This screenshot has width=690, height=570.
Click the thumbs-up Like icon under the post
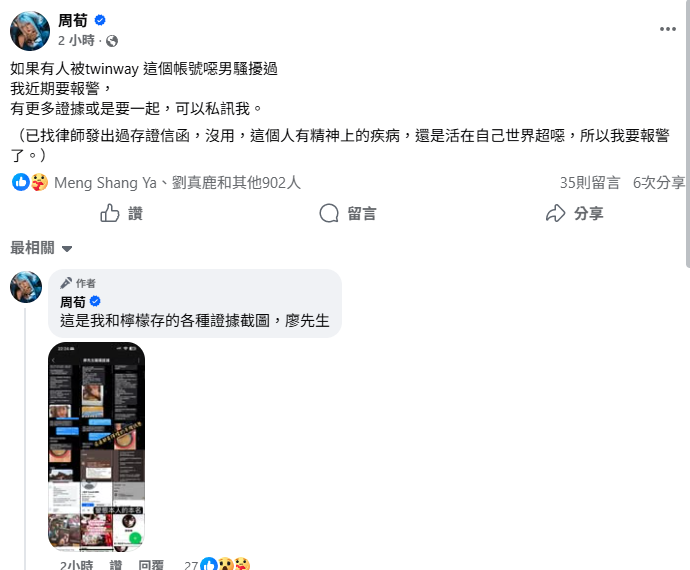tap(110, 213)
